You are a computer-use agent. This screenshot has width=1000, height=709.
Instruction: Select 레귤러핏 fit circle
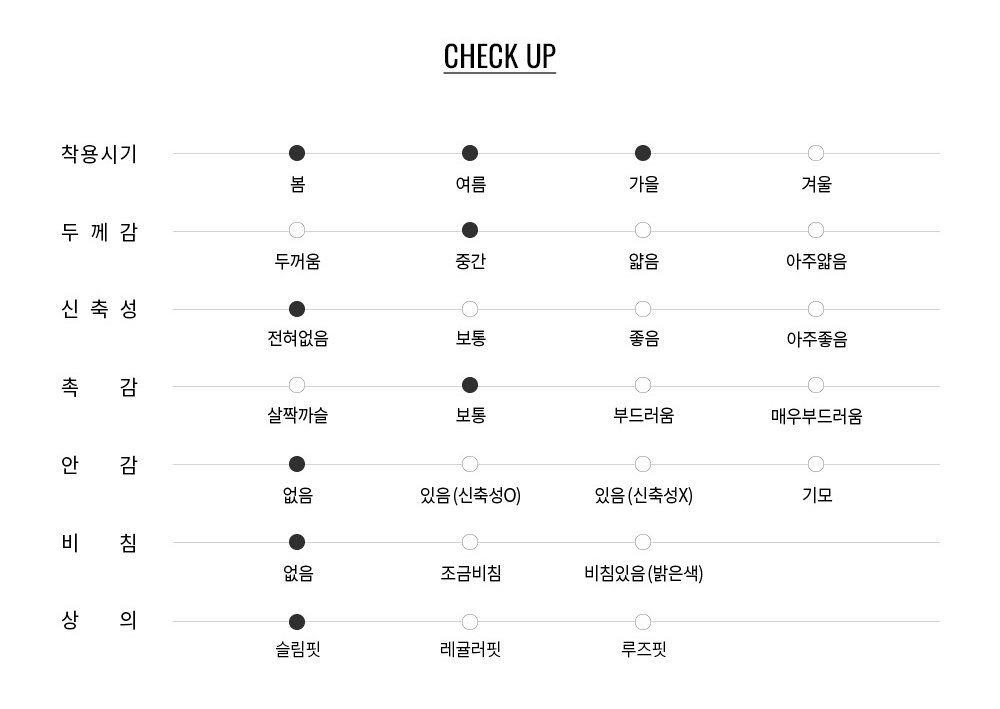[470, 622]
